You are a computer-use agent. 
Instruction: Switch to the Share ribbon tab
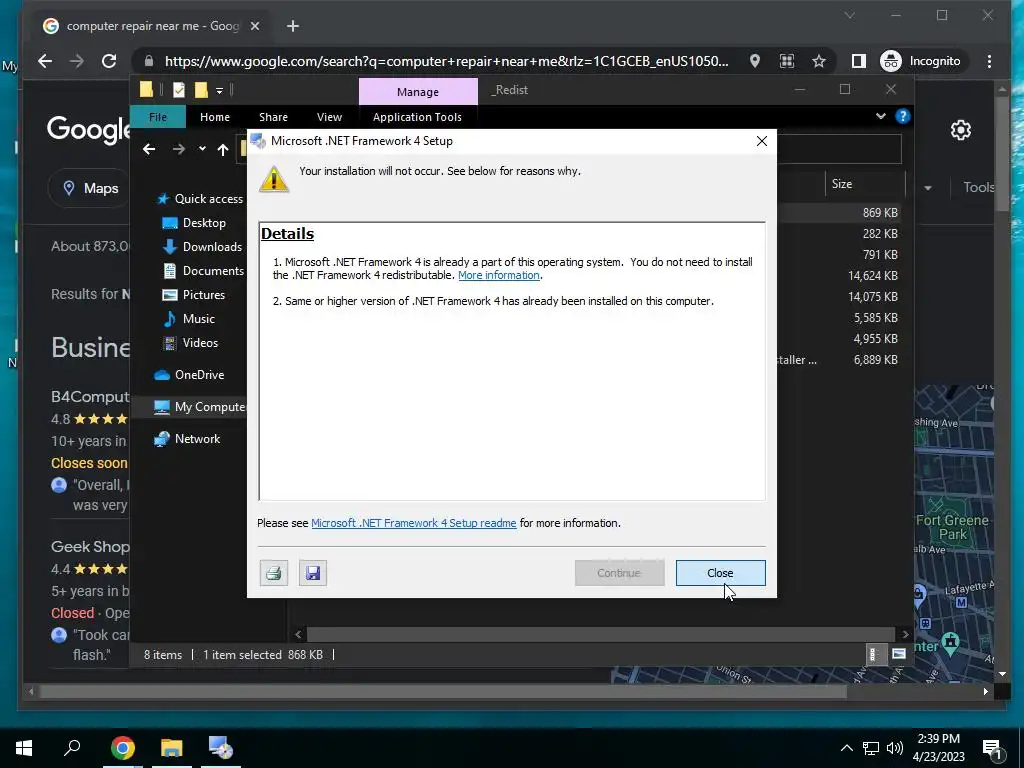pos(273,117)
